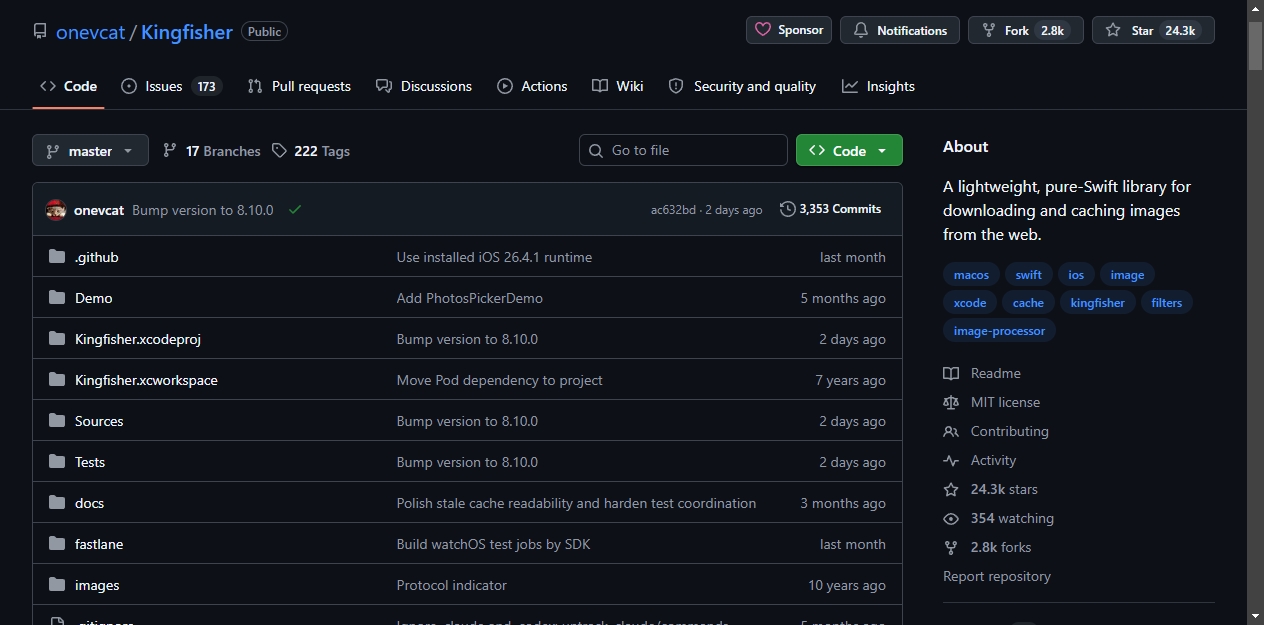View the 222 Tags link
Viewport: 1264px width, 625px height.
[x=310, y=151]
